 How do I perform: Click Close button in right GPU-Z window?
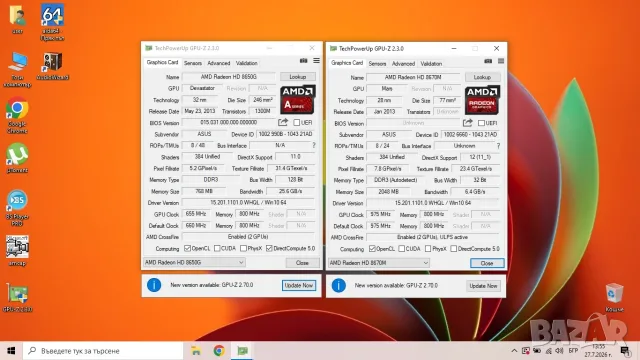coord(487,263)
